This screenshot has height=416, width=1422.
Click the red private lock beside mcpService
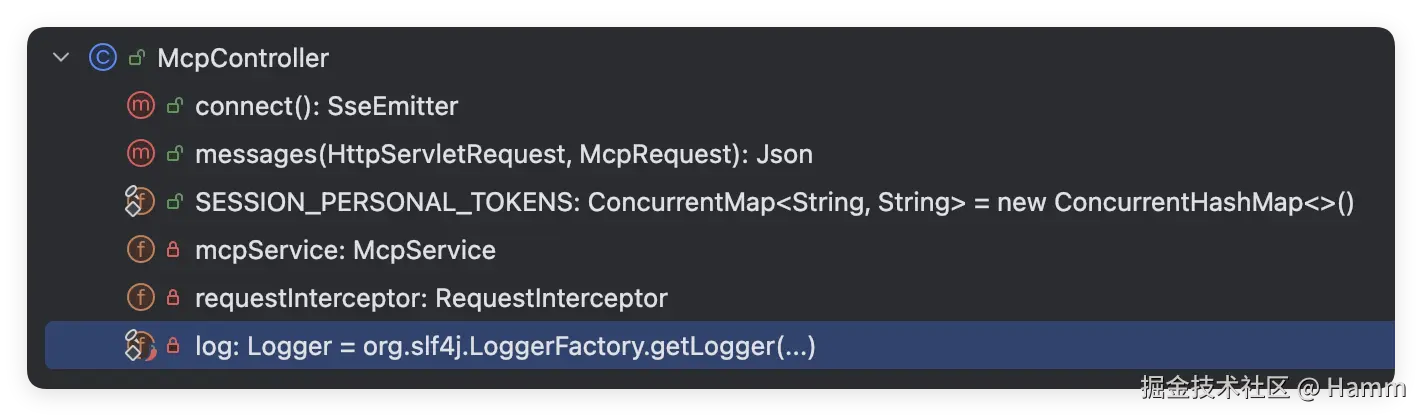point(173,250)
